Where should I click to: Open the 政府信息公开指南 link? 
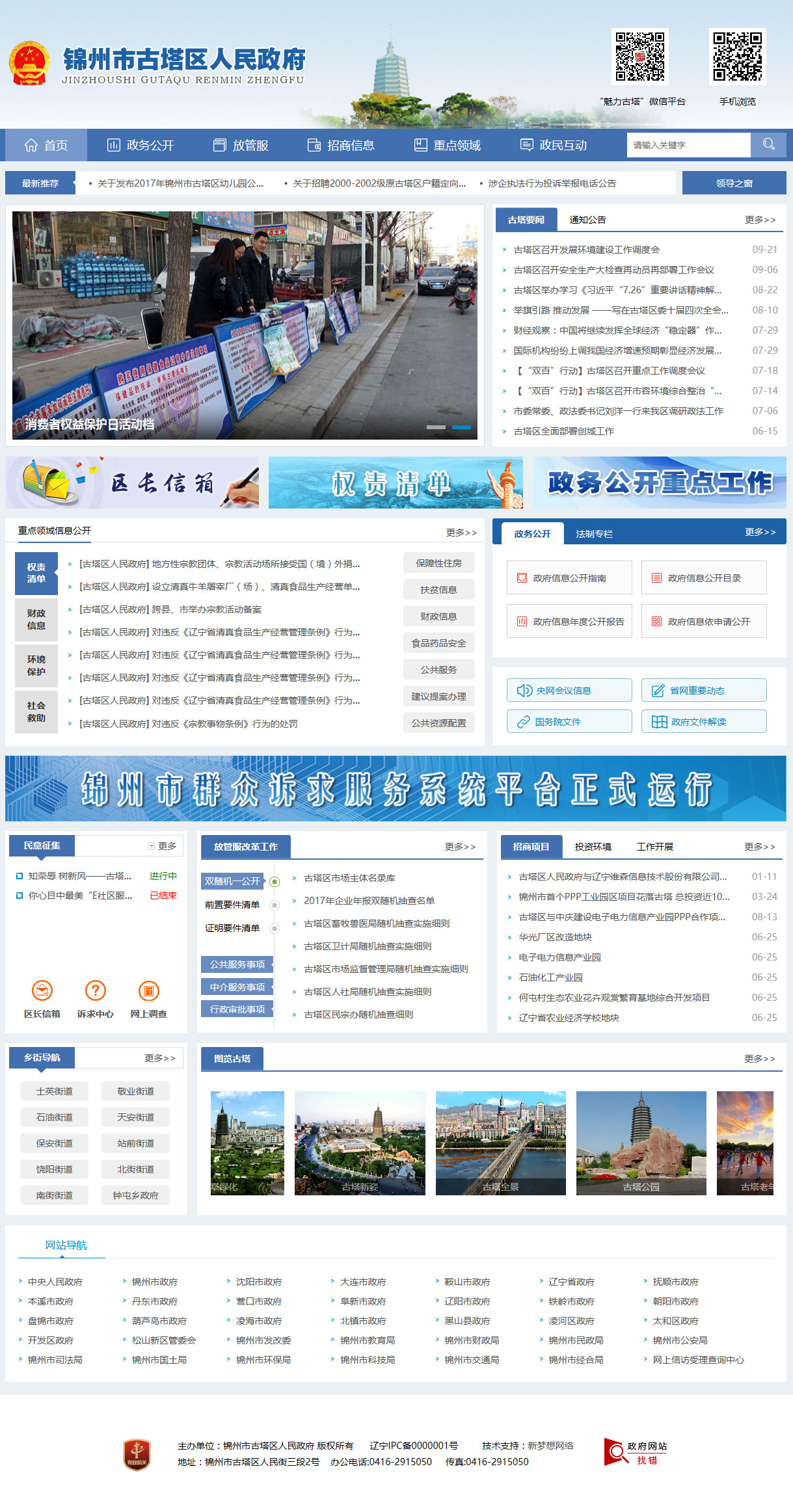coord(569,578)
